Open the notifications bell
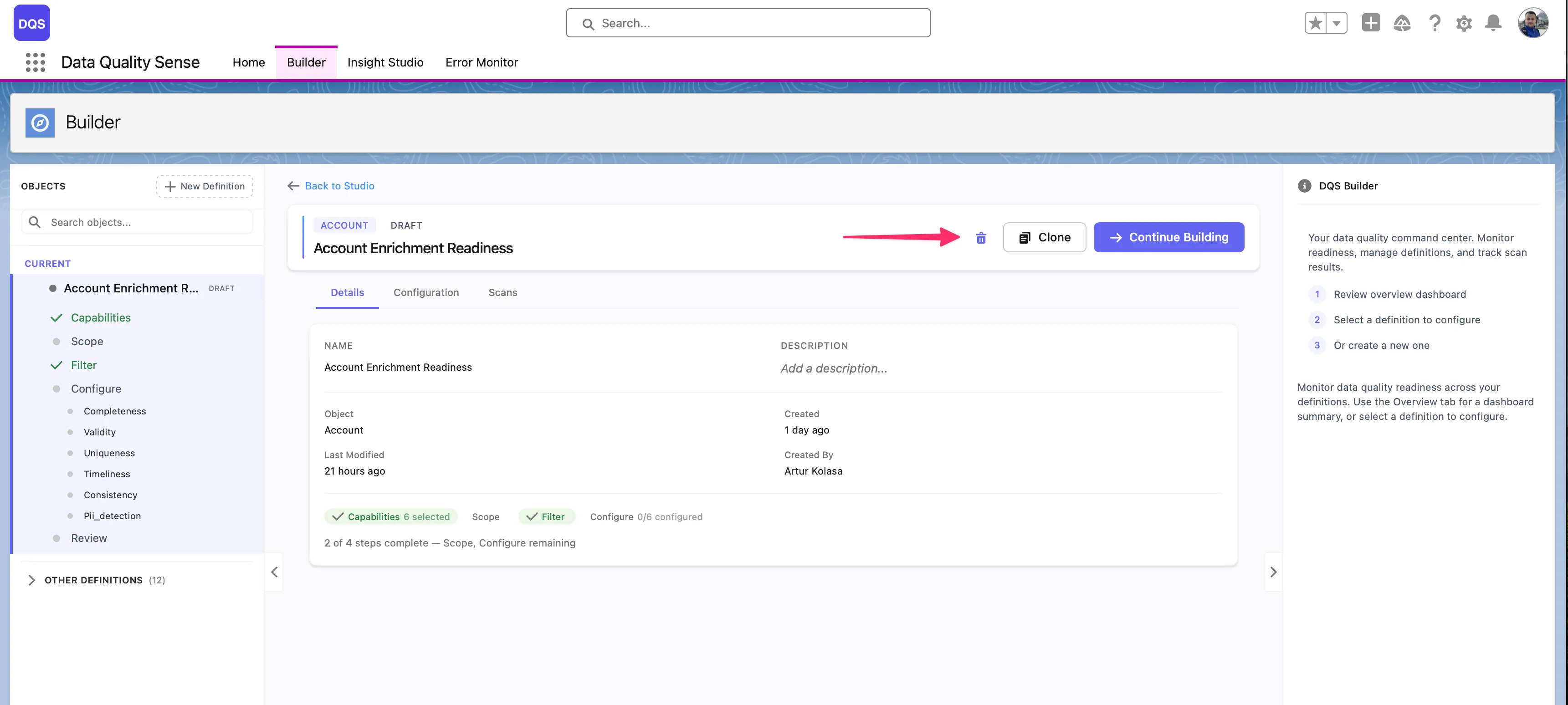Image resolution: width=1568 pixels, height=705 pixels. point(1493,22)
